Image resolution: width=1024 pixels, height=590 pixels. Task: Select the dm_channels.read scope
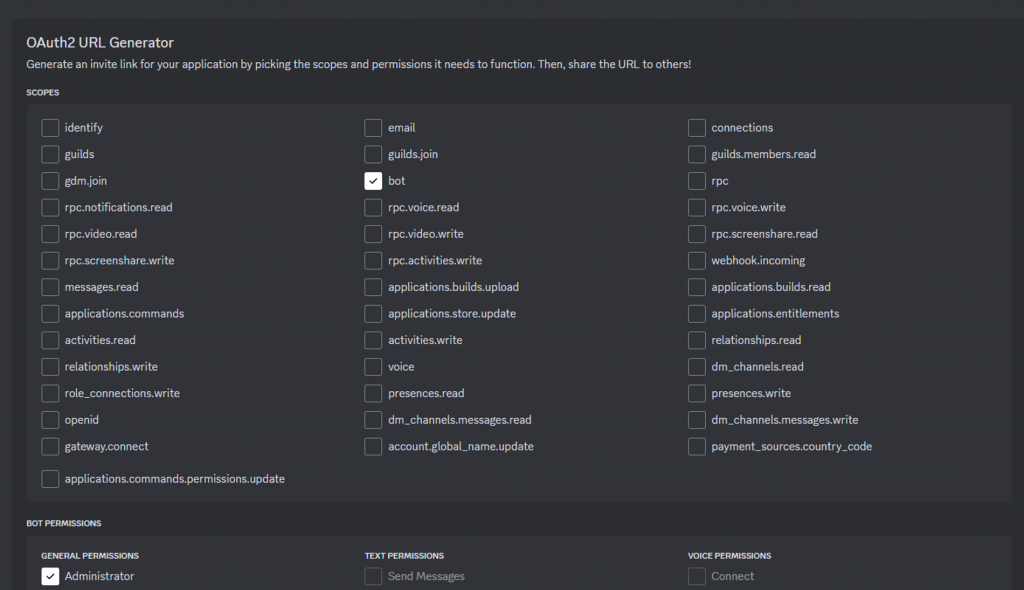(697, 367)
